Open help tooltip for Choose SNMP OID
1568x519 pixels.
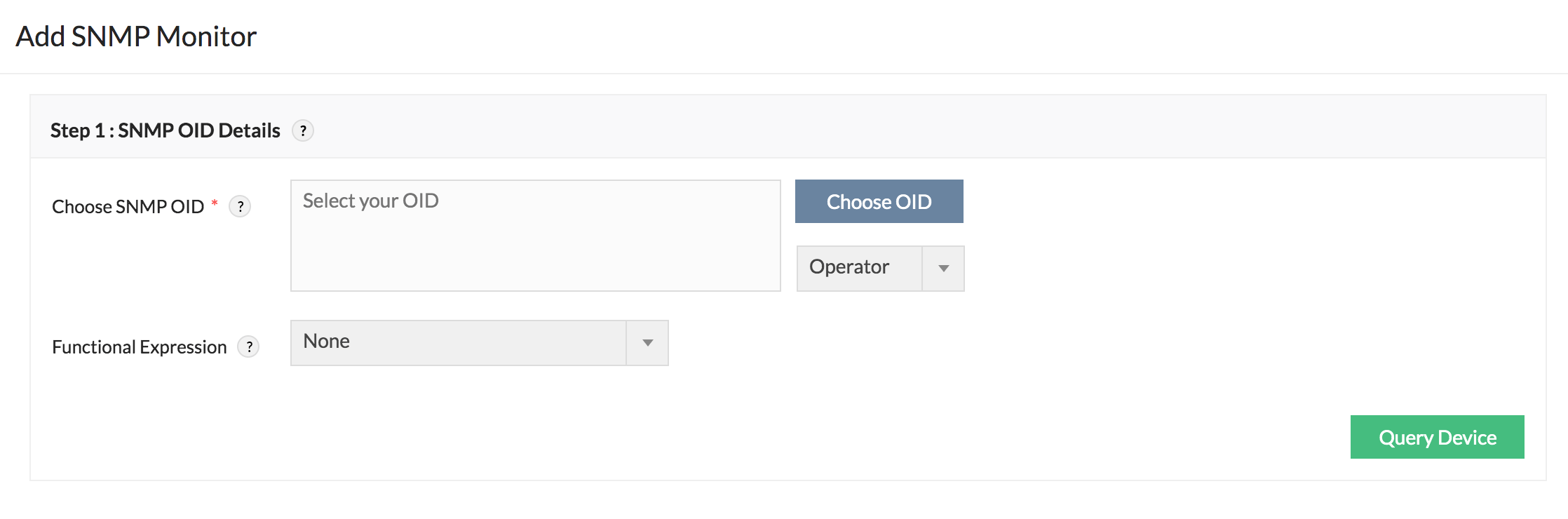(241, 206)
